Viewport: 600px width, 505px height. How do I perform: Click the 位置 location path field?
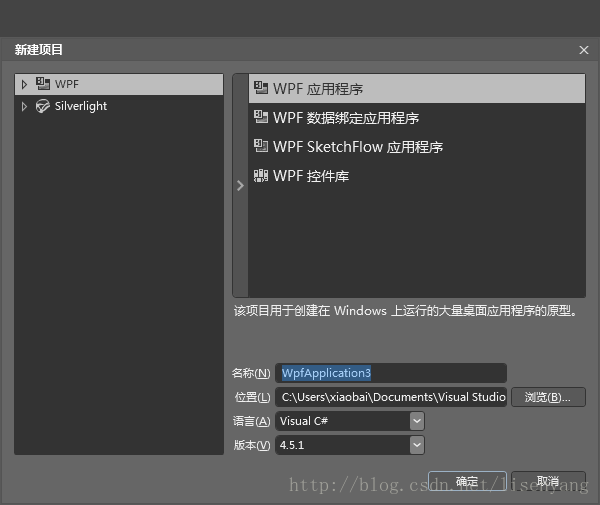[x=391, y=397]
